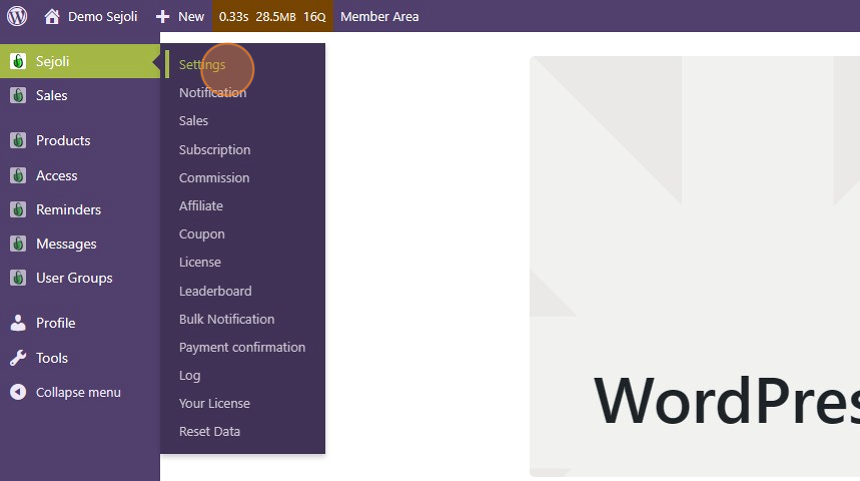The image size is (860, 481).
Task: Click the Tools wrench icon
Action: click(18, 358)
